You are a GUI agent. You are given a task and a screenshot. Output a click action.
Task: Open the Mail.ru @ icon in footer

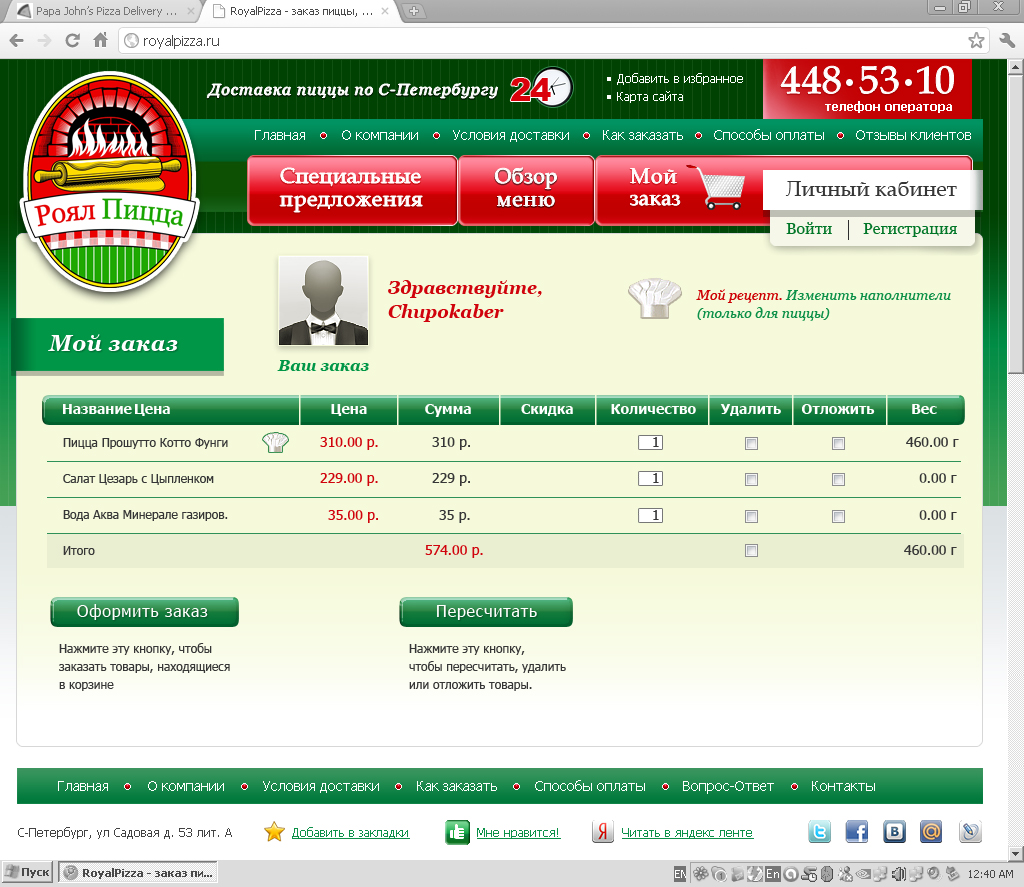click(x=931, y=831)
